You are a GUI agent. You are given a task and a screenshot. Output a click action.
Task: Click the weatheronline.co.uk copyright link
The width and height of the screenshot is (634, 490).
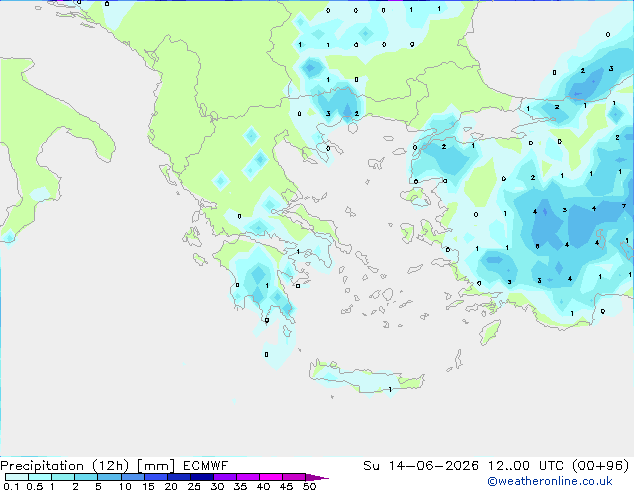pos(550,481)
